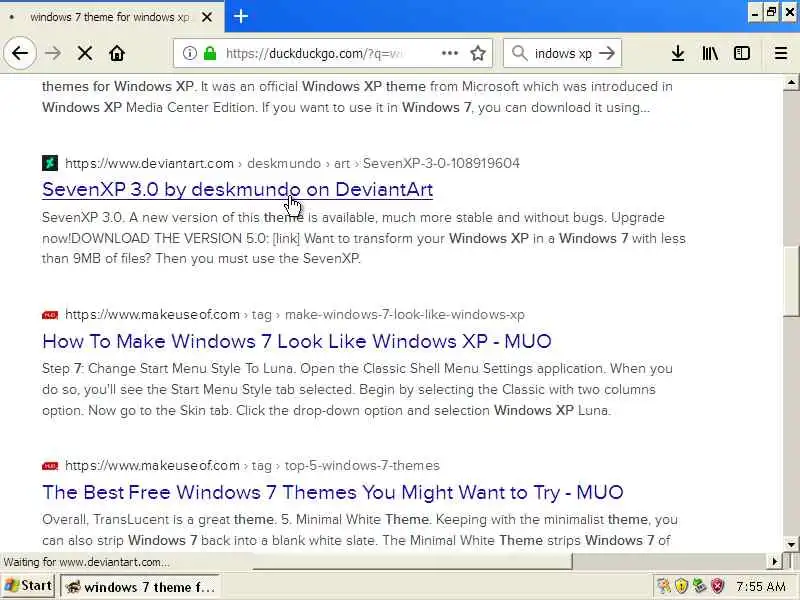
Task: Open SevenXP 3.0 by deskmundo on DeviantArt
Action: click(x=238, y=189)
